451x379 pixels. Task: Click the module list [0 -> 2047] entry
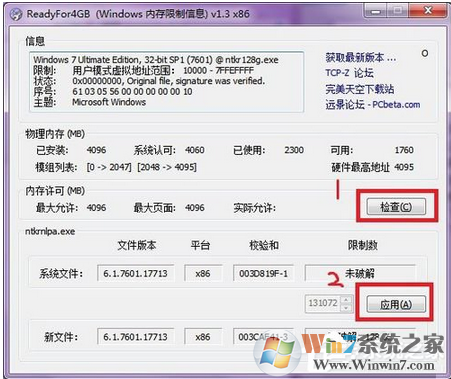pos(109,167)
